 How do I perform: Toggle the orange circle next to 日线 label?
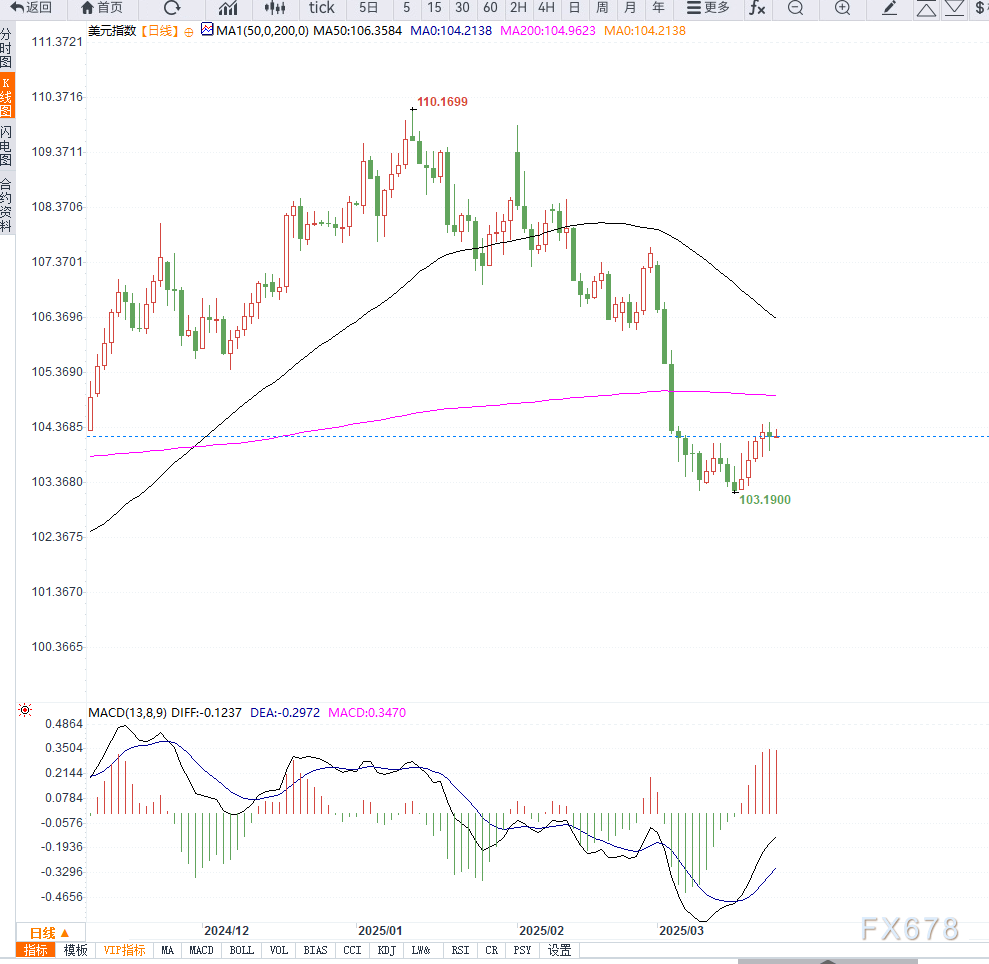pyautogui.click(x=189, y=32)
